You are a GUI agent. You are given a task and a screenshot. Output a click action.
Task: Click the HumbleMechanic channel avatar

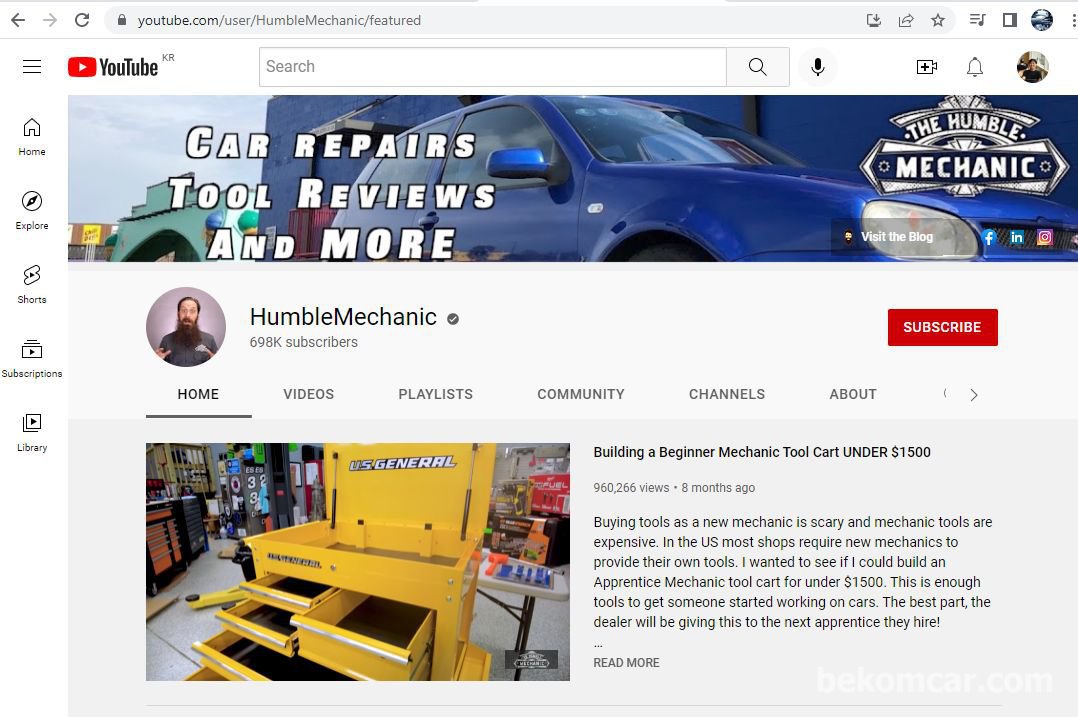(x=186, y=327)
